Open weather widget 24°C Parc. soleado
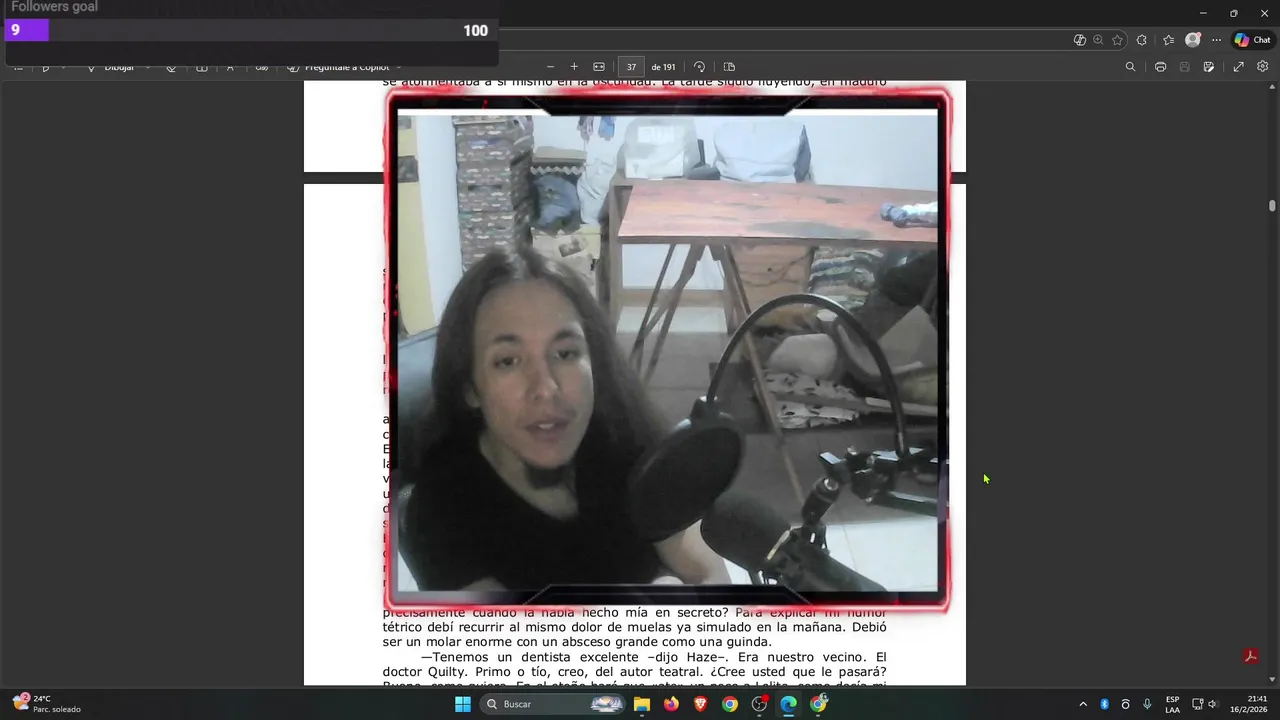This screenshot has height=720, width=1280. point(46,704)
